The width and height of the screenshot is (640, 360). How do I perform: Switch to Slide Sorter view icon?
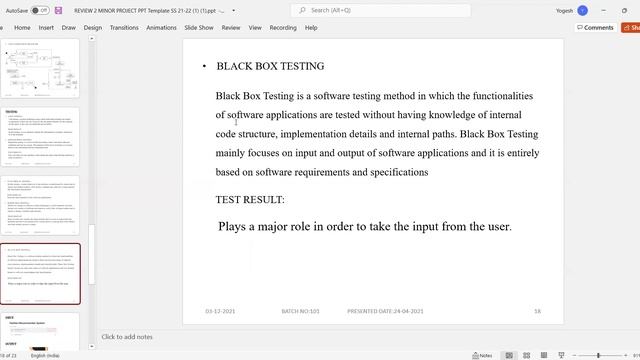pos(527,356)
